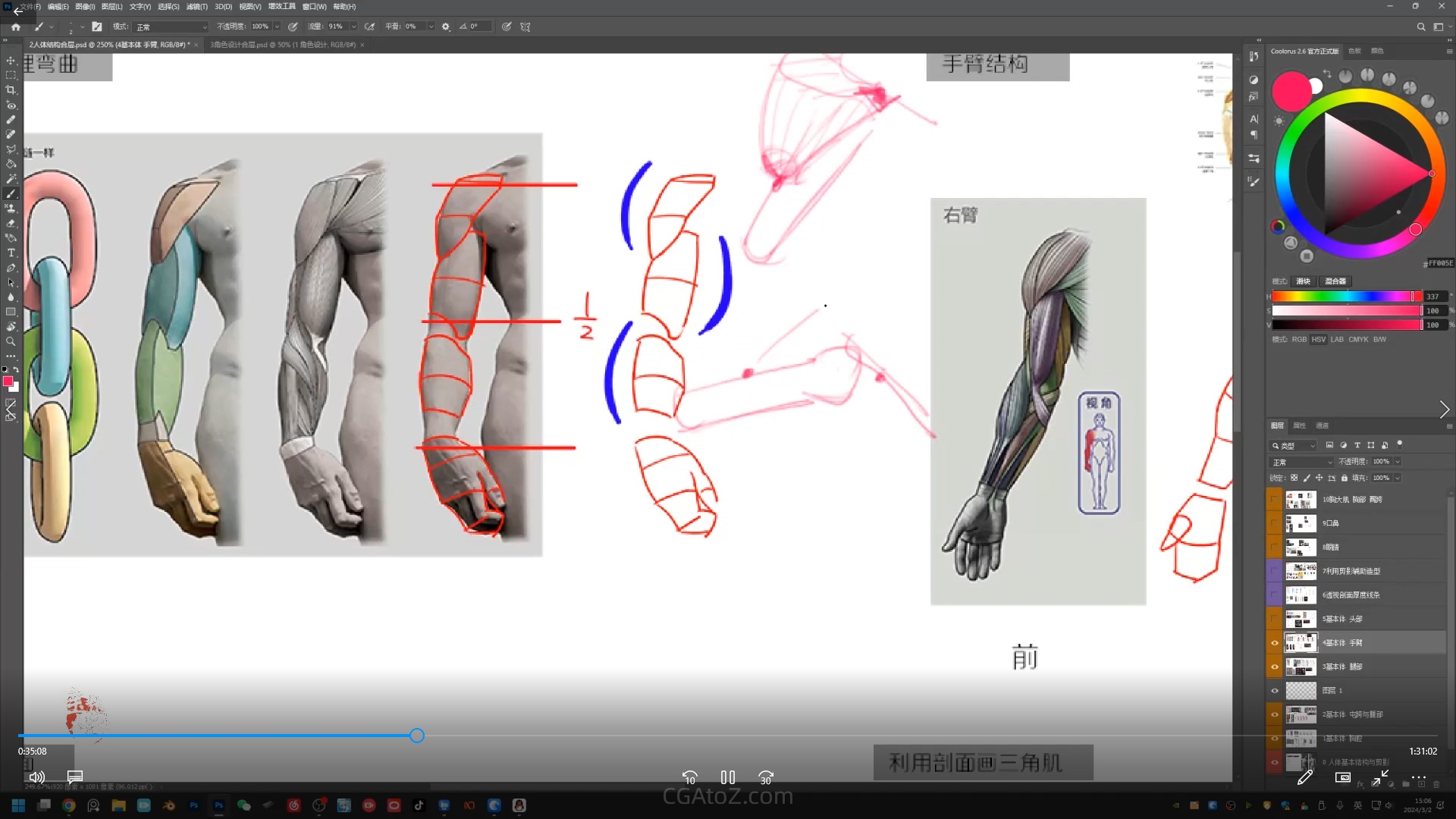This screenshot has height=819, width=1456.
Task: Open the layer opacity 不透明度 dropdown arrow
Action: click(1398, 462)
